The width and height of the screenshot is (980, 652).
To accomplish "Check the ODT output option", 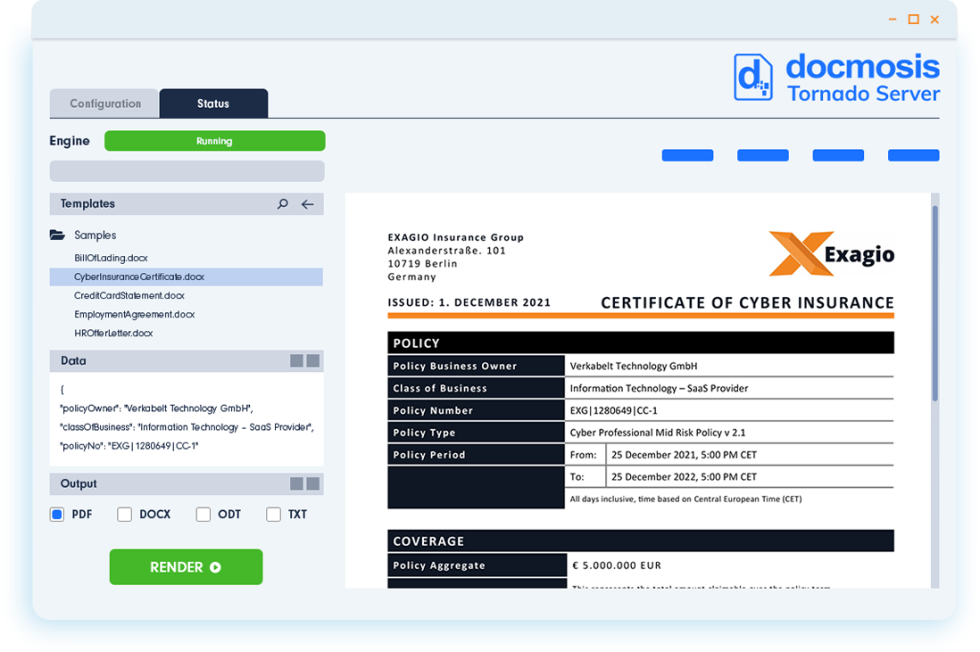I will click(203, 514).
